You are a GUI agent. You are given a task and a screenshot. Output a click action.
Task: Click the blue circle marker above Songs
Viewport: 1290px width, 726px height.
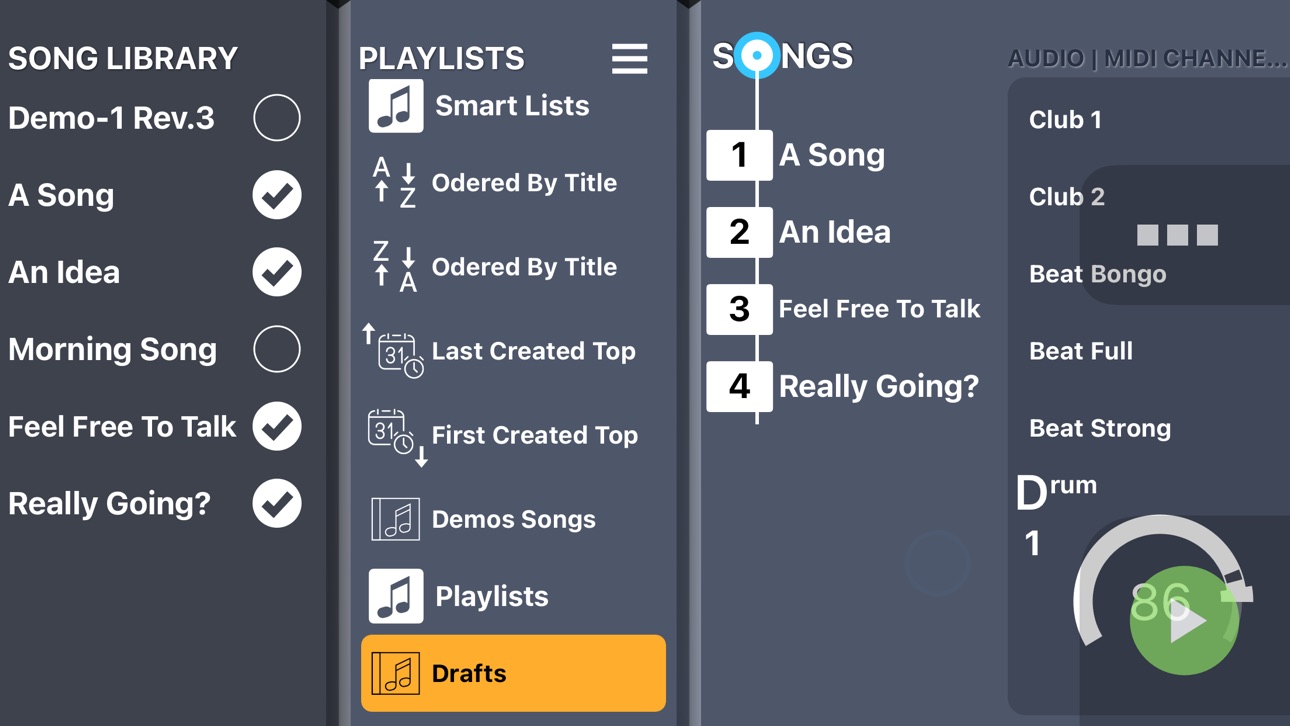point(757,55)
